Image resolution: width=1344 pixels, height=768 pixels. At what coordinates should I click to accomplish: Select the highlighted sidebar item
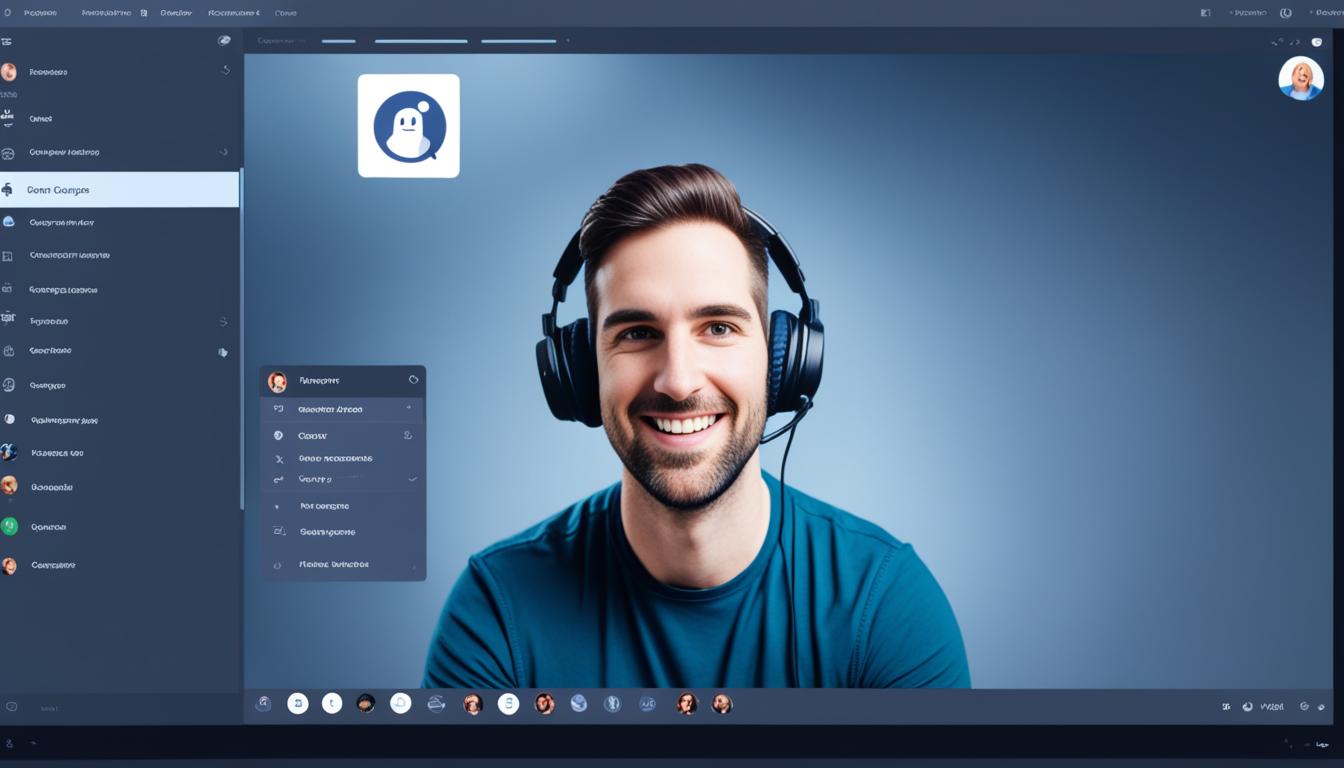coord(119,190)
